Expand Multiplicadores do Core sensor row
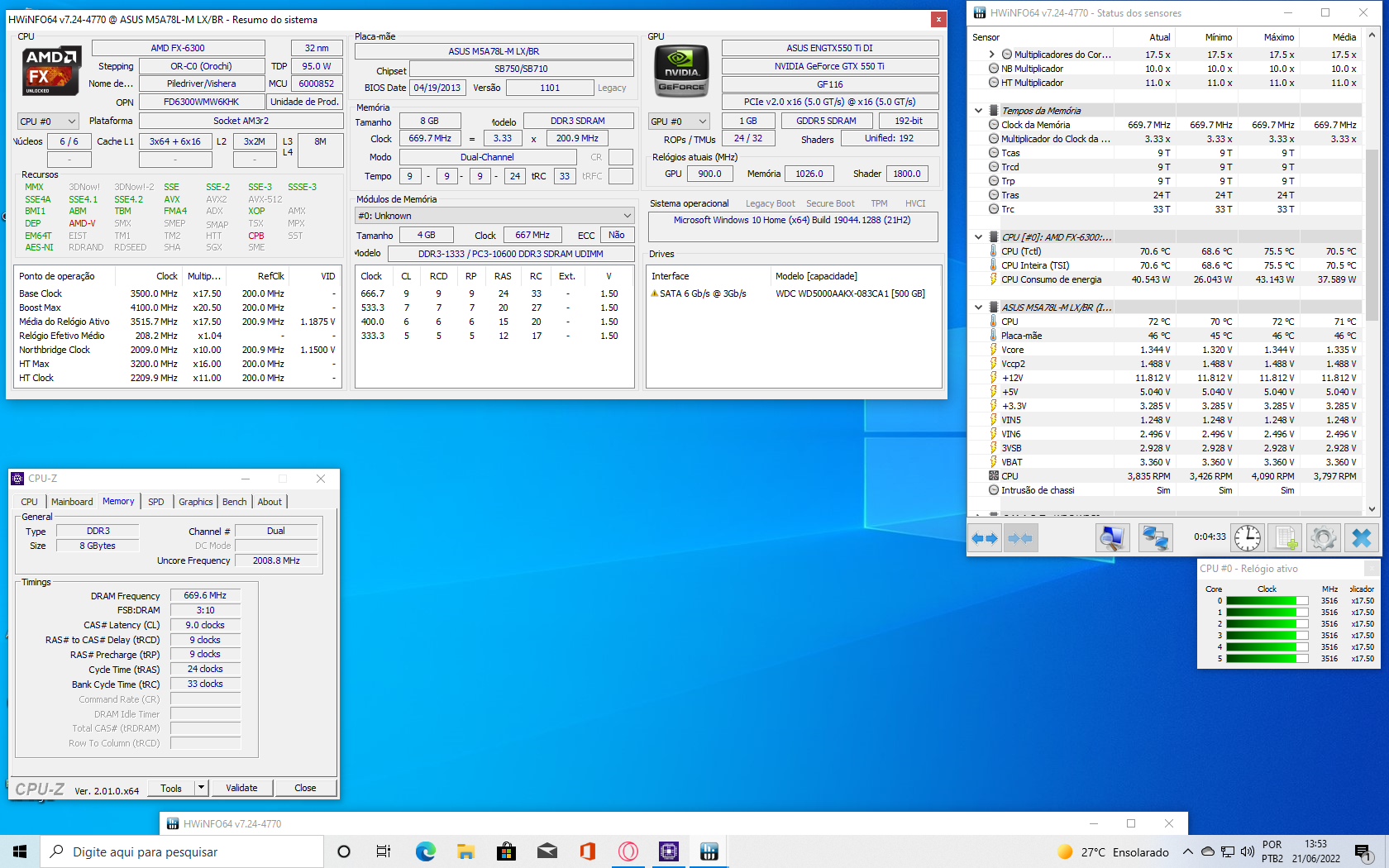The height and width of the screenshot is (868, 1389). 991,55
